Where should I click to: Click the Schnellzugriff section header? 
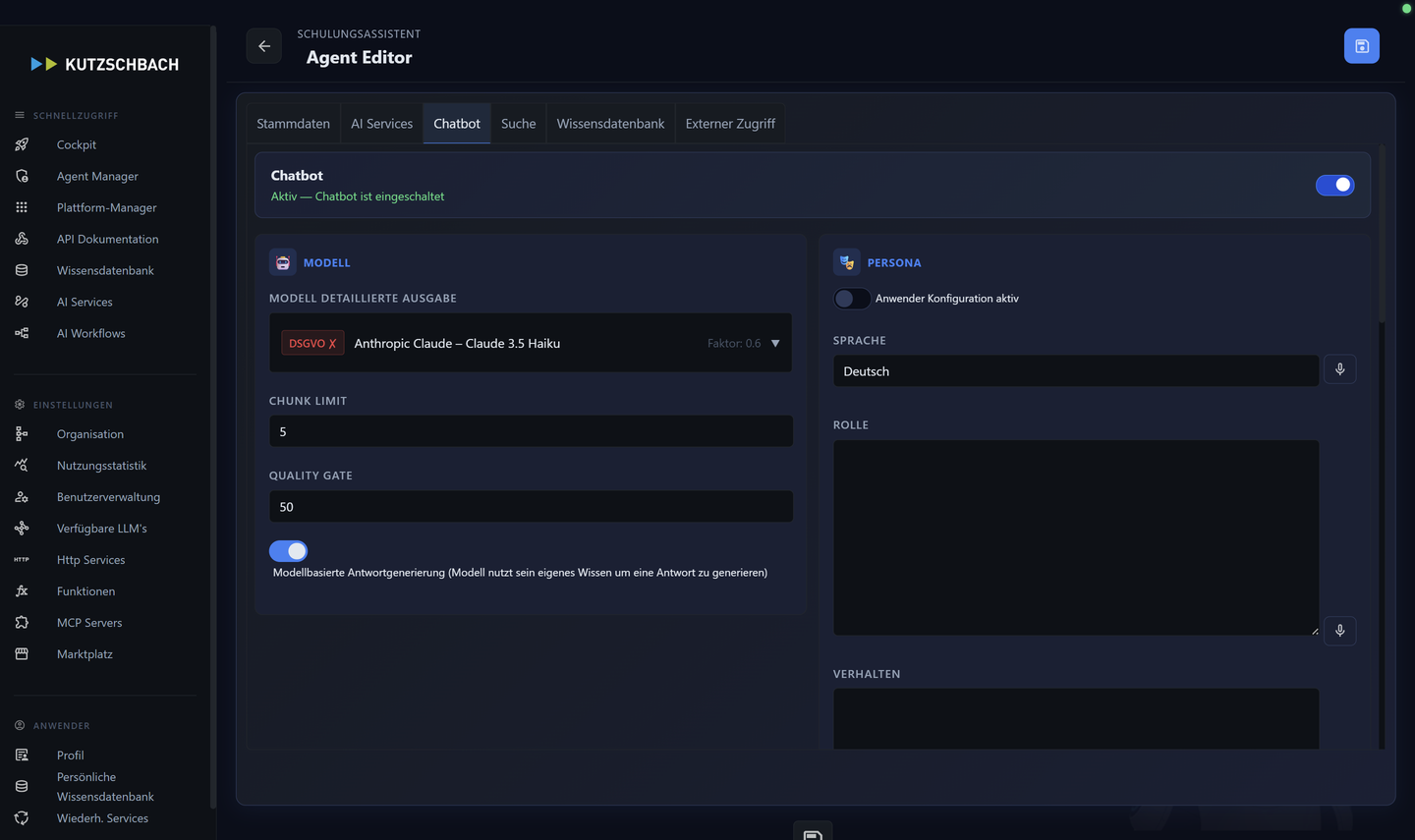coord(76,115)
